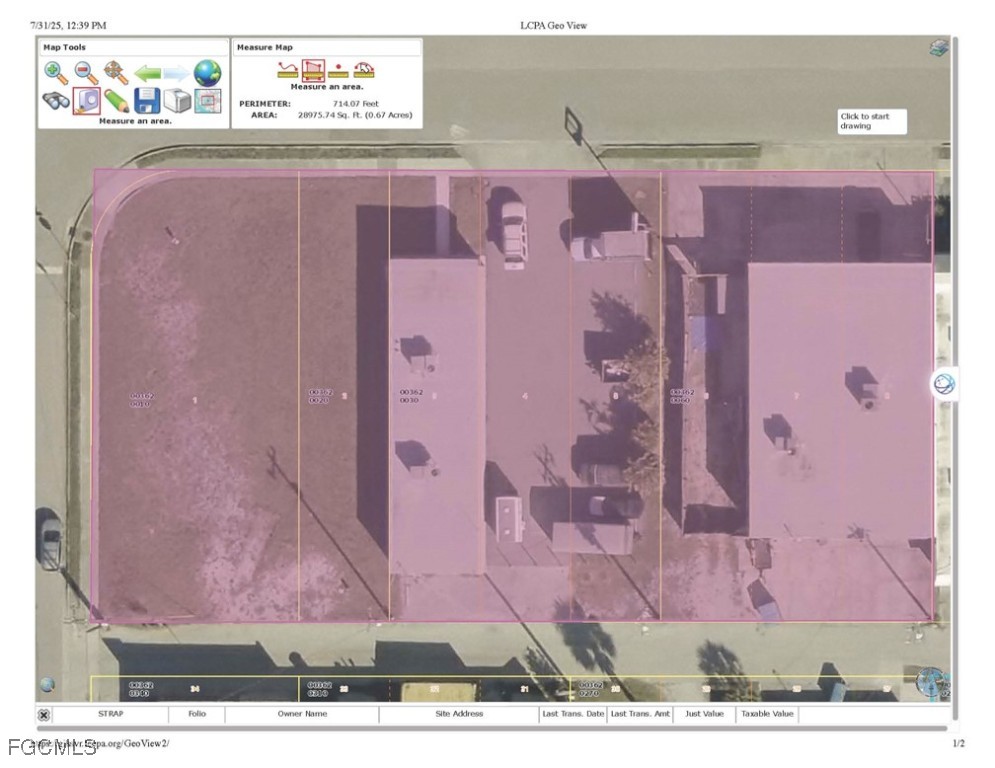This screenshot has width=995, height=768.
Task: Save the map with floppy disk icon
Action: pos(147,101)
